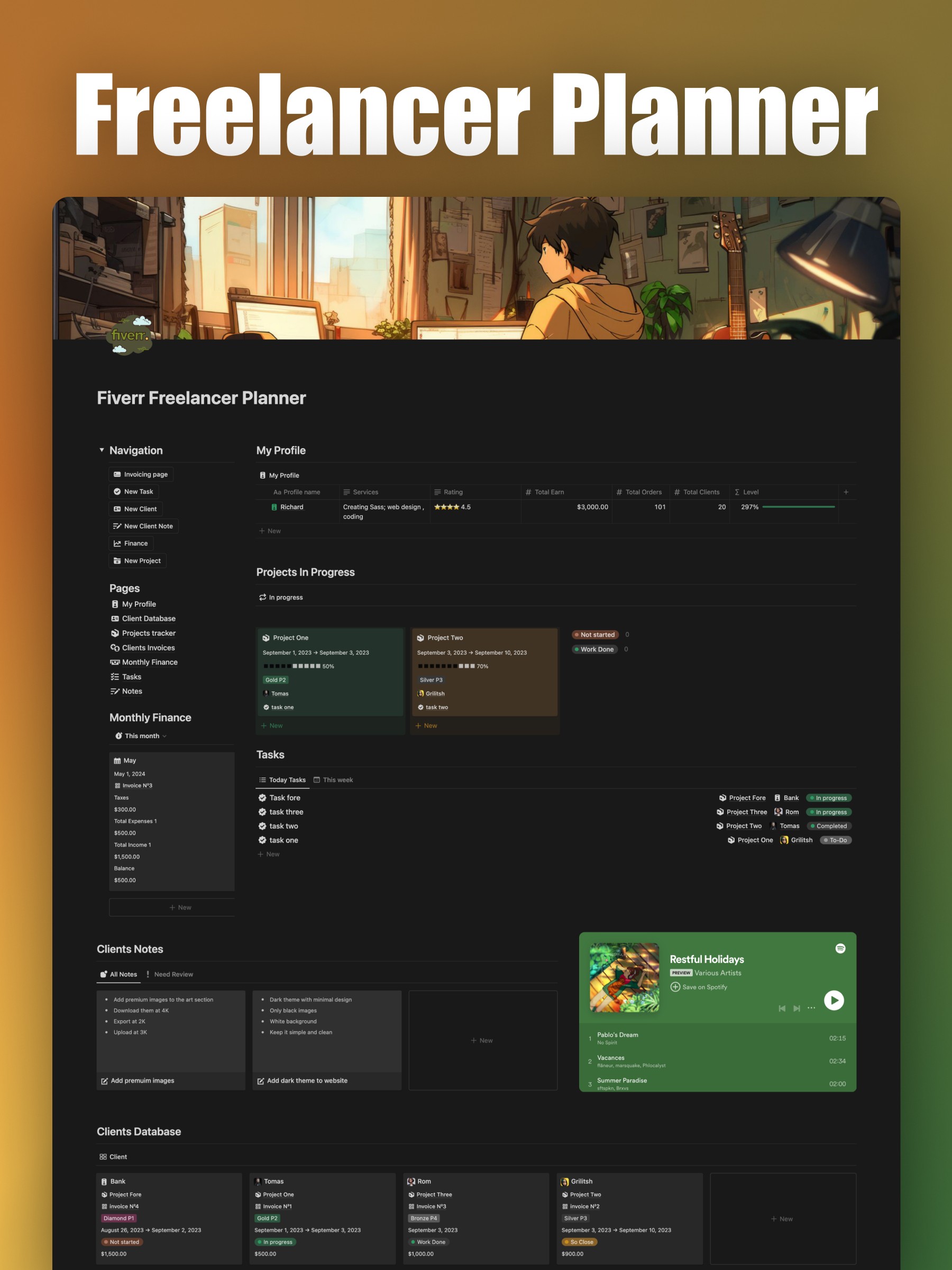This screenshot has height=1270, width=952.
Task: Select the Work Done group tag
Action: point(594,649)
